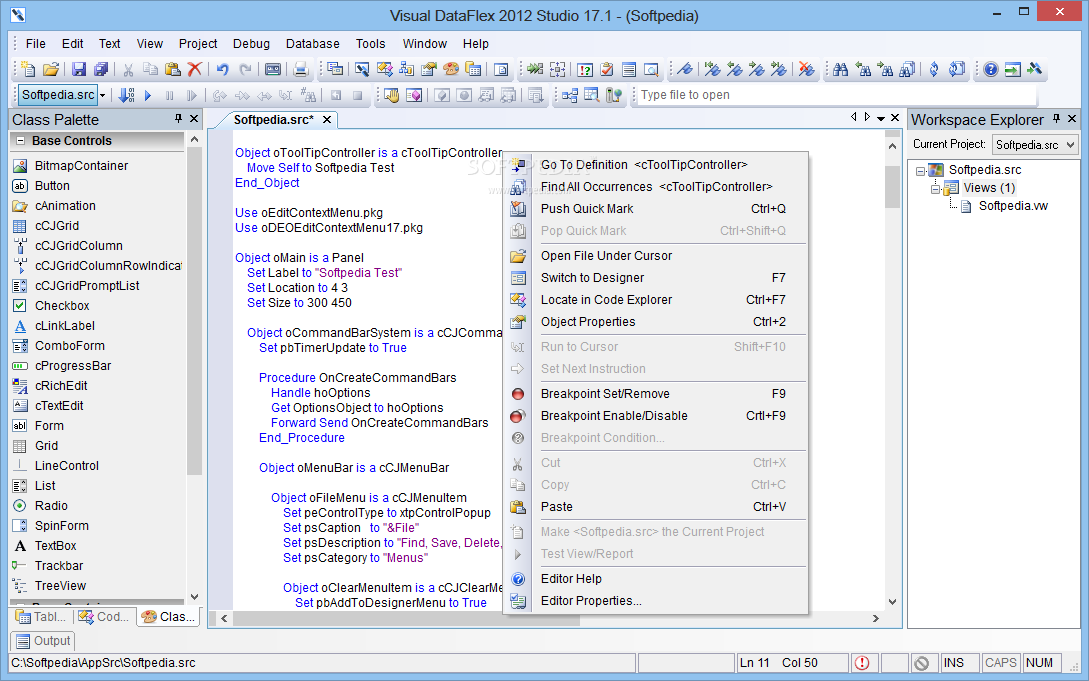Image resolution: width=1089 pixels, height=681 pixels.
Task: Pick the Trackbar control in Class Palette
Action: click(59, 566)
